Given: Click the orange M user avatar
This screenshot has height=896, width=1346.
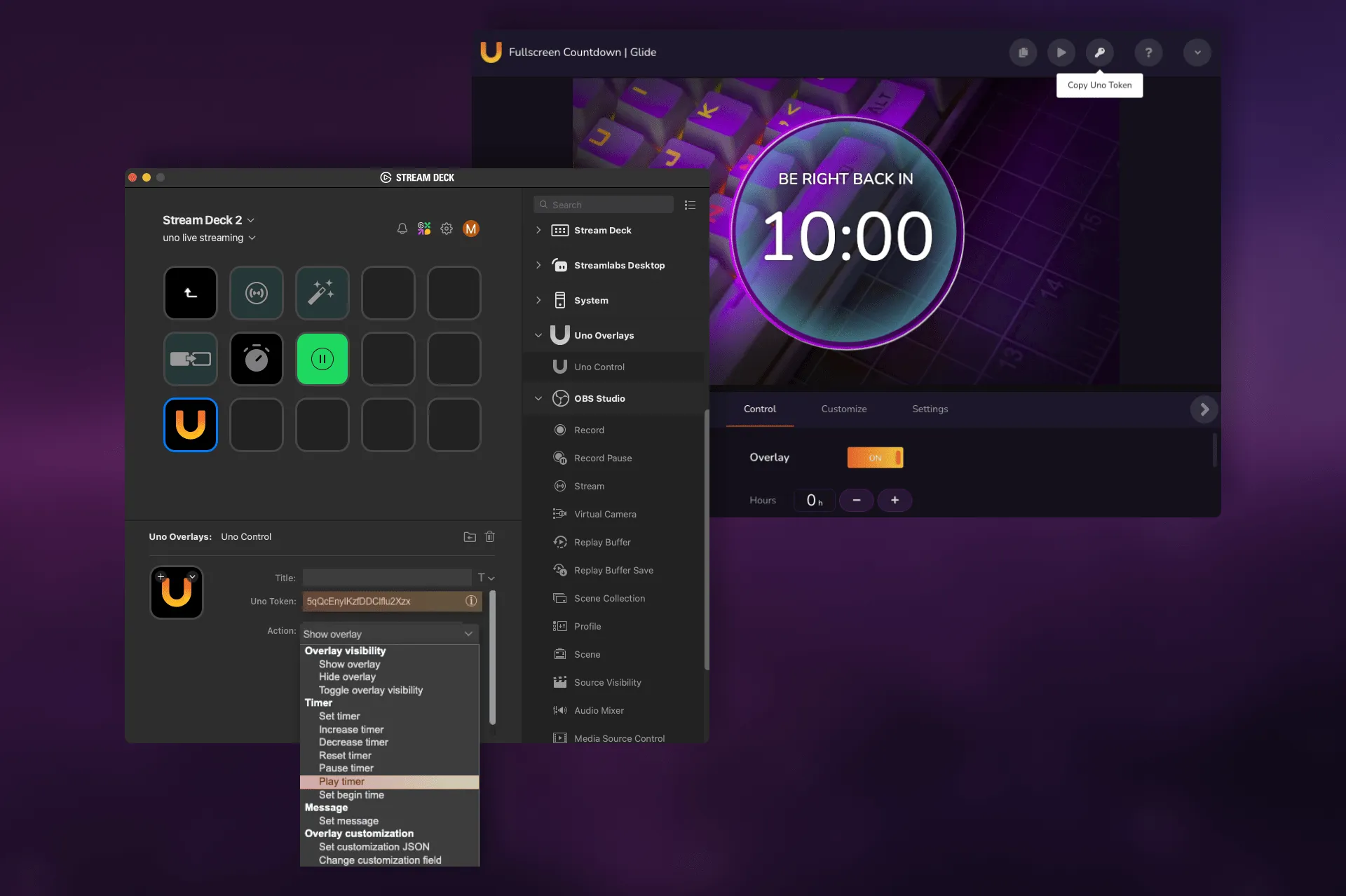Looking at the screenshot, I should point(471,229).
